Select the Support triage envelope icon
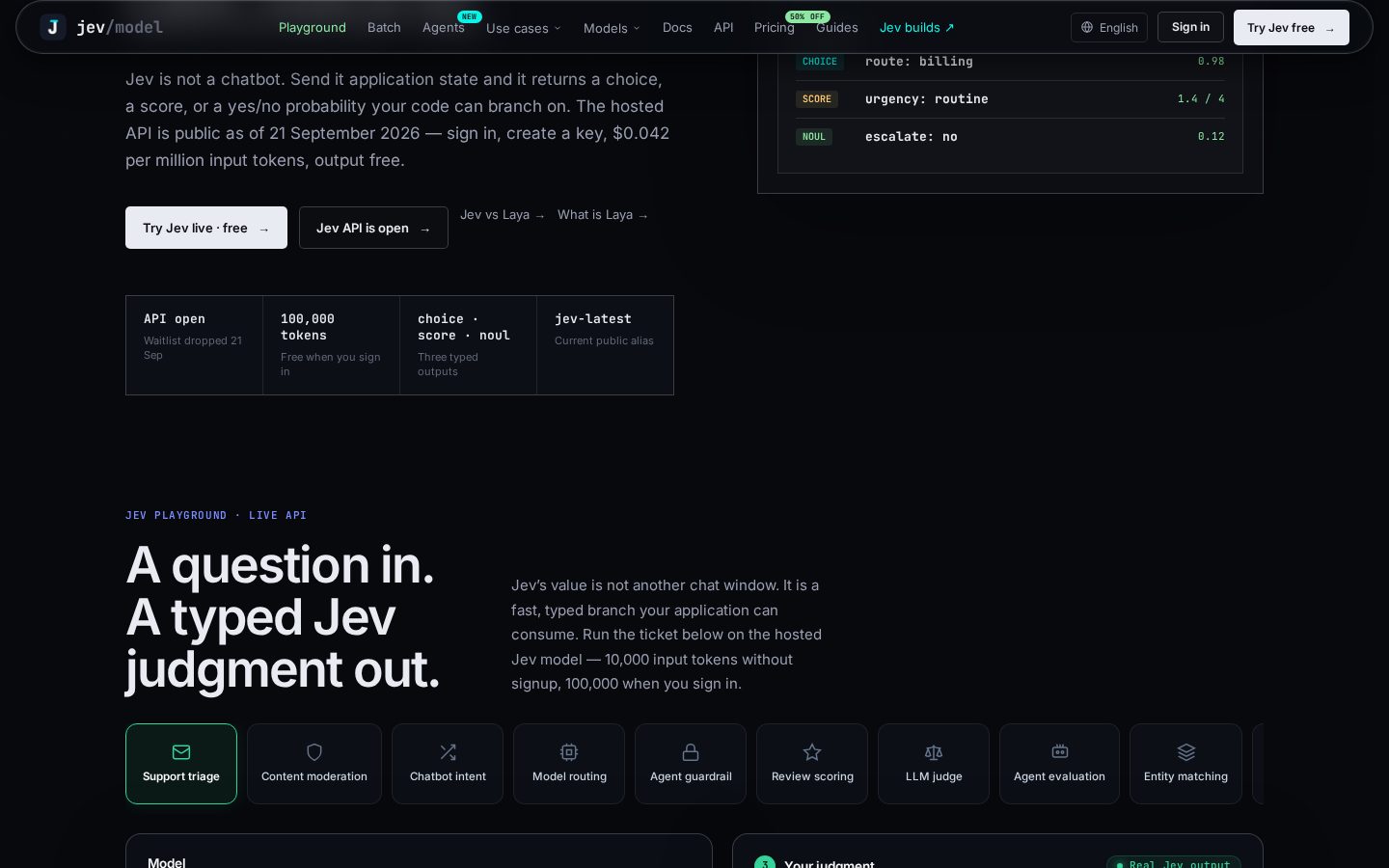 coord(181,752)
